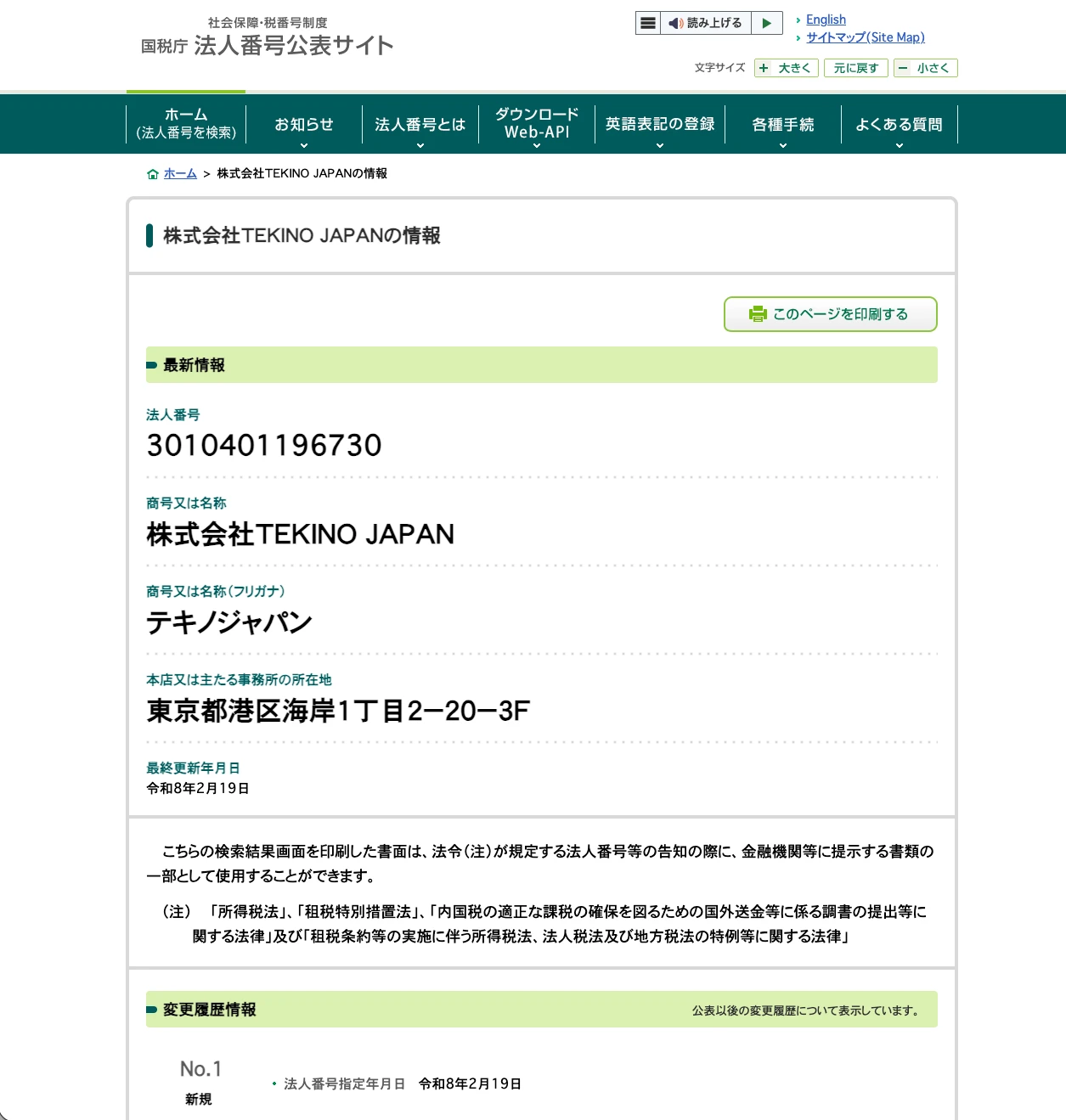Click the minus icon on 小さく to shrink text
1066x1120 pixels.
click(x=903, y=68)
